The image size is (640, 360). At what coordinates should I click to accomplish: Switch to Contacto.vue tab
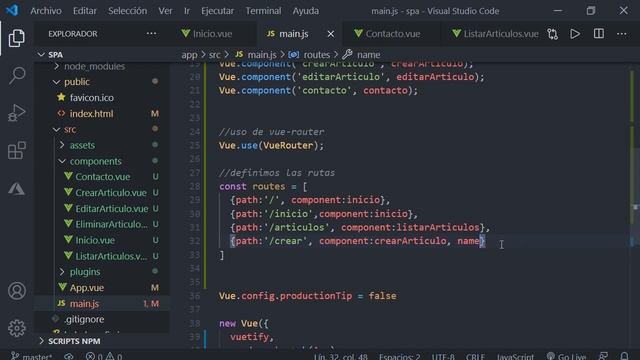coord(392,34)
